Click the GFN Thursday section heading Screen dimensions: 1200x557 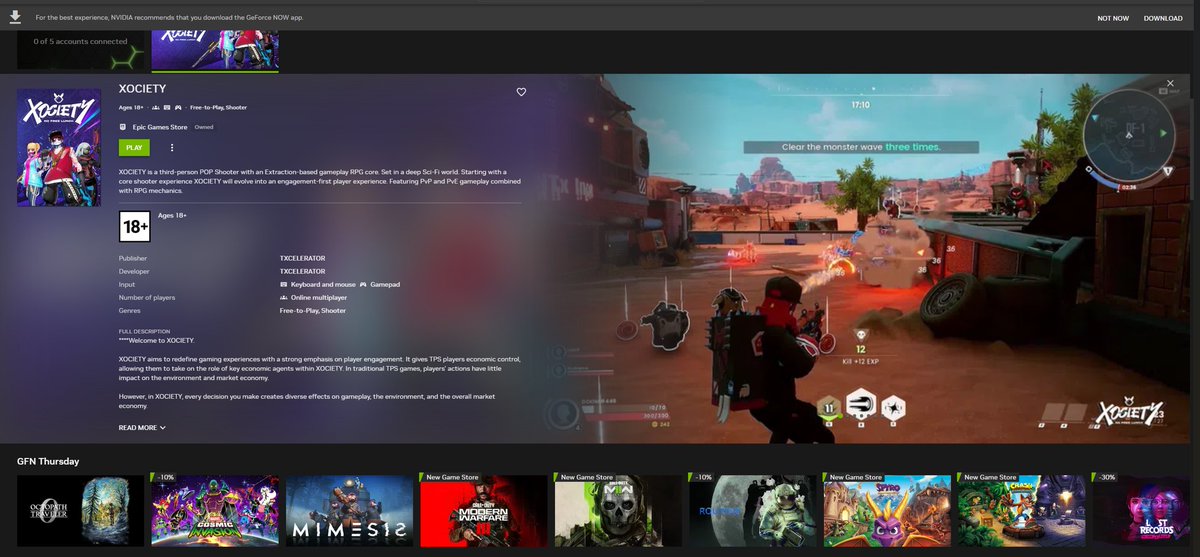tap(48, 461)
